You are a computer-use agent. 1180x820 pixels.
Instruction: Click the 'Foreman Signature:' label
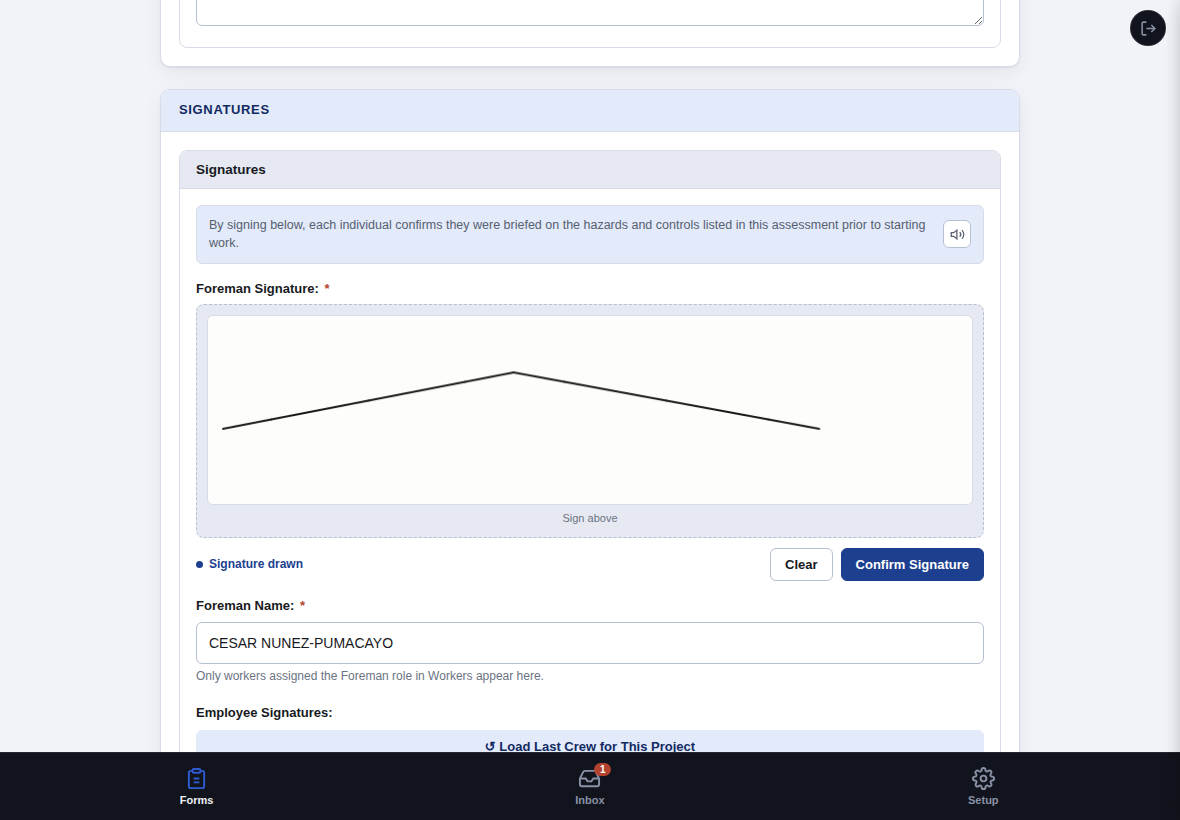pos(257,289)
